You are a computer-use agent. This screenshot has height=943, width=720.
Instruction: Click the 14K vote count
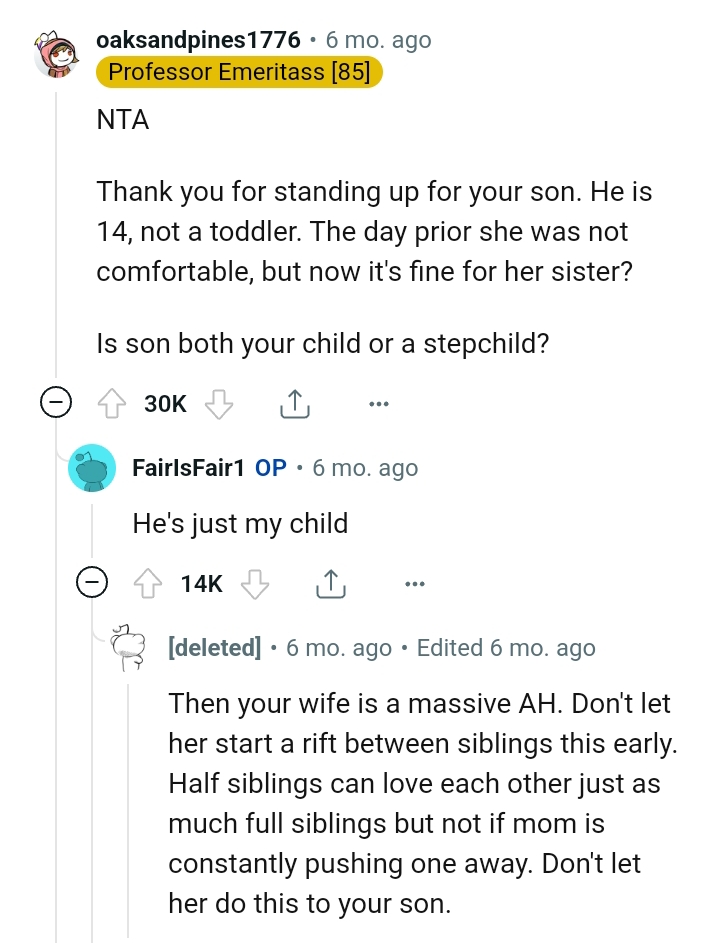(x=201, y=583)
